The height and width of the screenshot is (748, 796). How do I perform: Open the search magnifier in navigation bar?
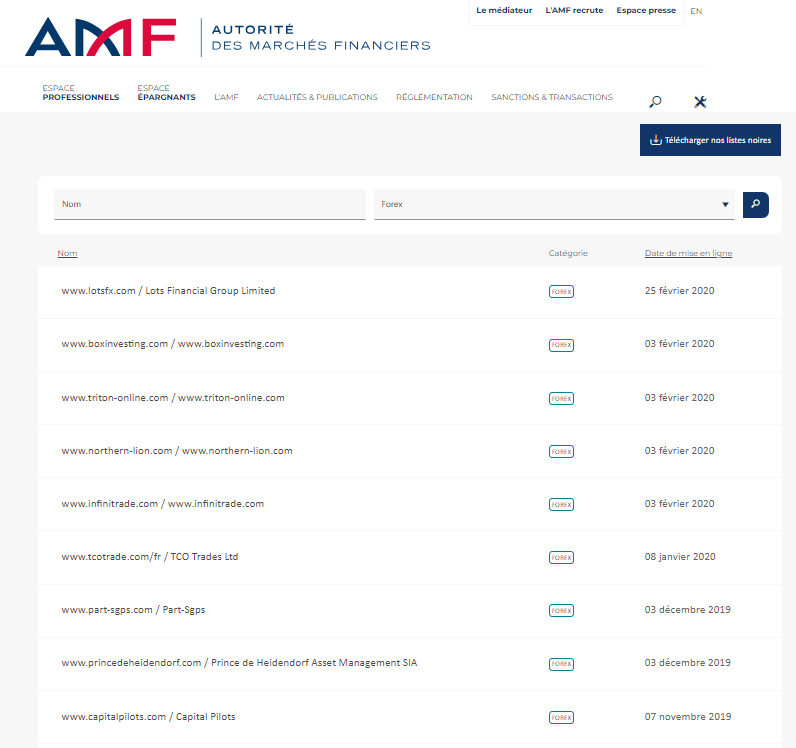(655, 101)
